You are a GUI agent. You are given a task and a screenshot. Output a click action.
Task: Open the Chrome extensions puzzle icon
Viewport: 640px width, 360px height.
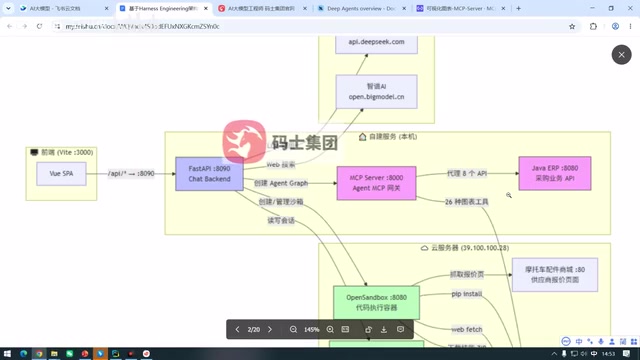[593, 26]
